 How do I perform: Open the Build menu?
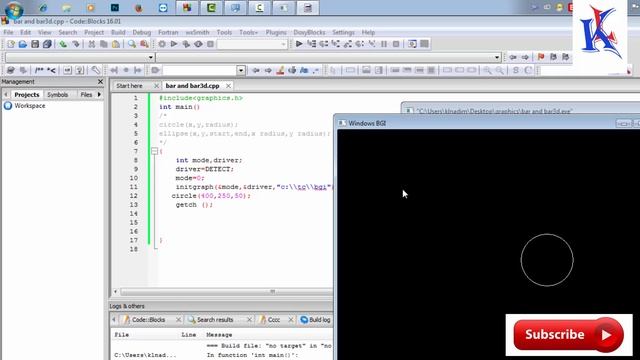coord(118,32)
